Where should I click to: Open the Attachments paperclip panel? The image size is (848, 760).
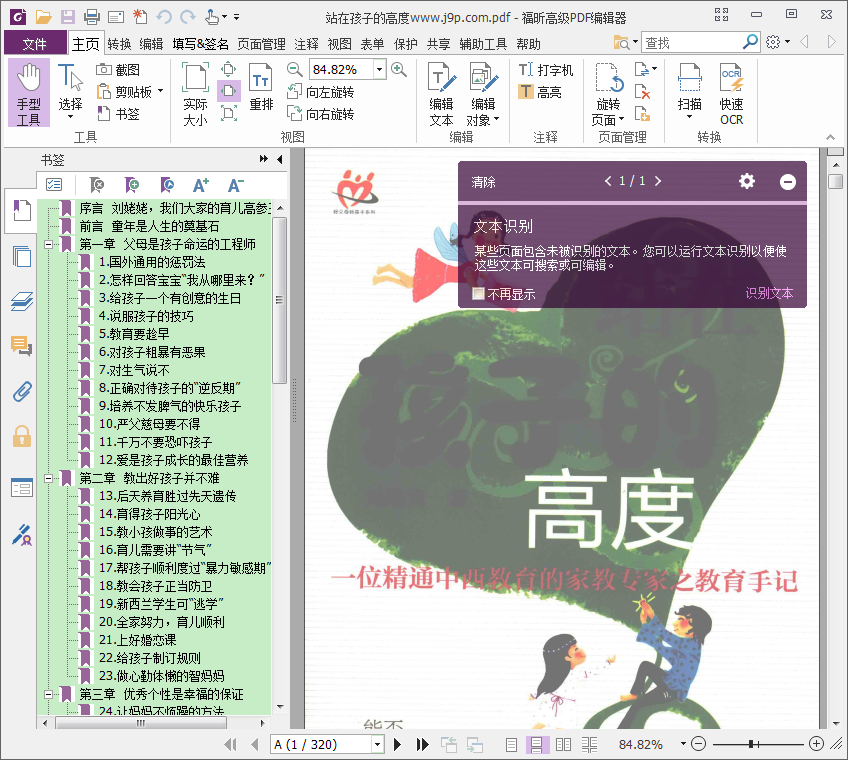[22, 391]
